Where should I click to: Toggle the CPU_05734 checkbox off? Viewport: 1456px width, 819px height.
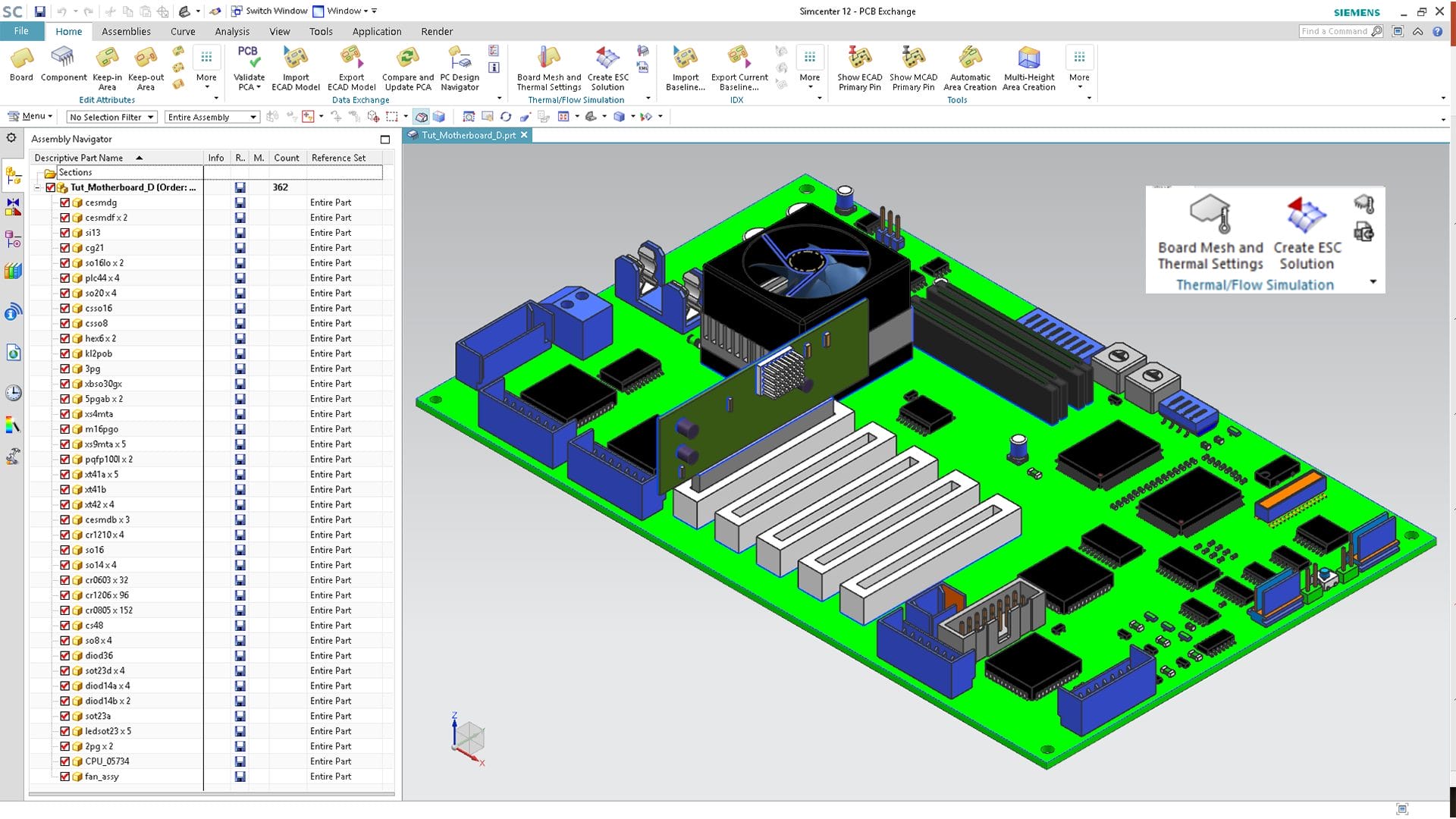65,761
